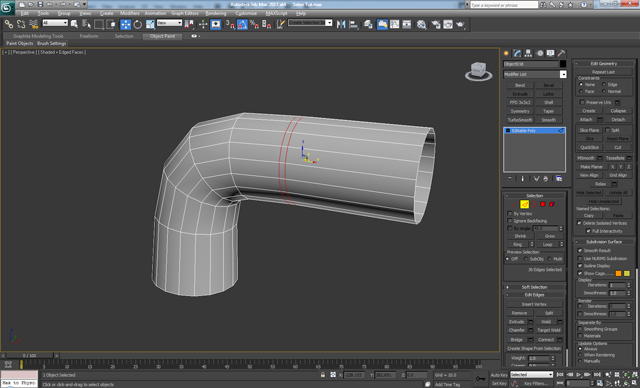Open the Display command panel tab

(551, 53)
